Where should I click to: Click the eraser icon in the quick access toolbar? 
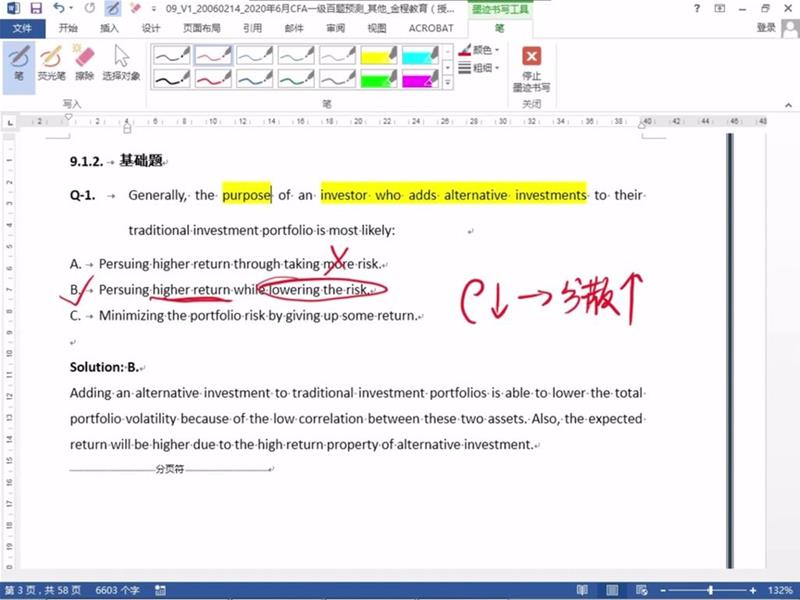click(x=135, y=8)
